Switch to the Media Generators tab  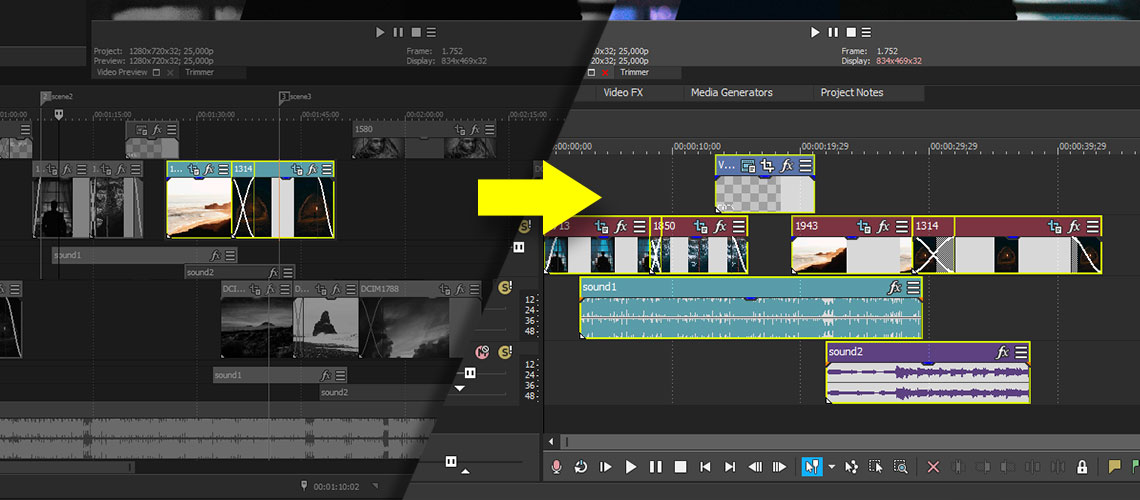pos(731,93)
